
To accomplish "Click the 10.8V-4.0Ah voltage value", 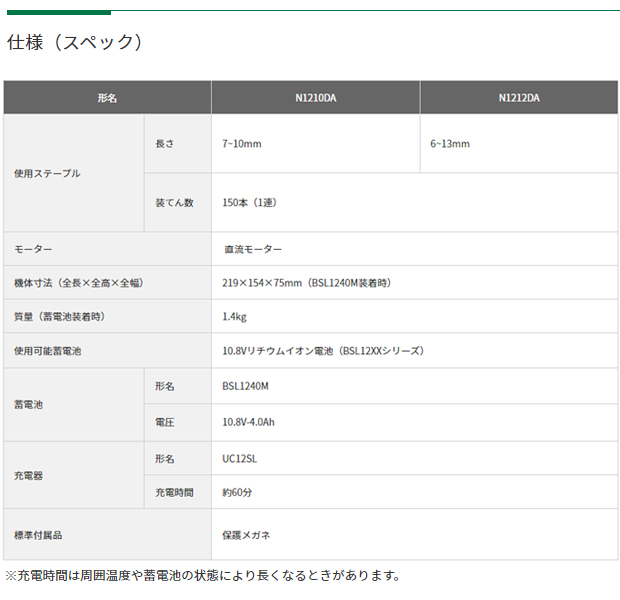I will (248, 423).
